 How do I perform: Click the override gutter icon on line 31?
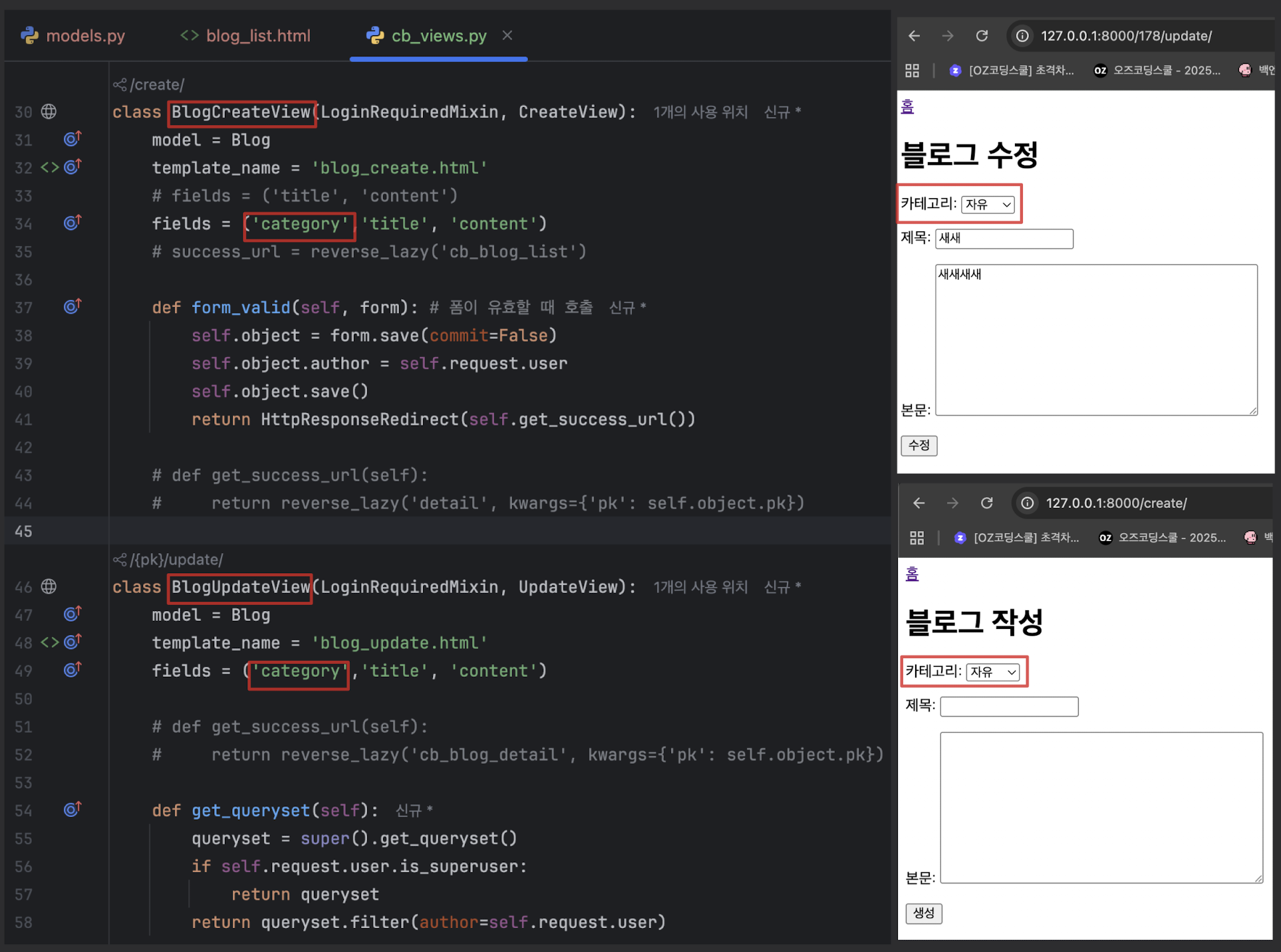pos(72,139)
